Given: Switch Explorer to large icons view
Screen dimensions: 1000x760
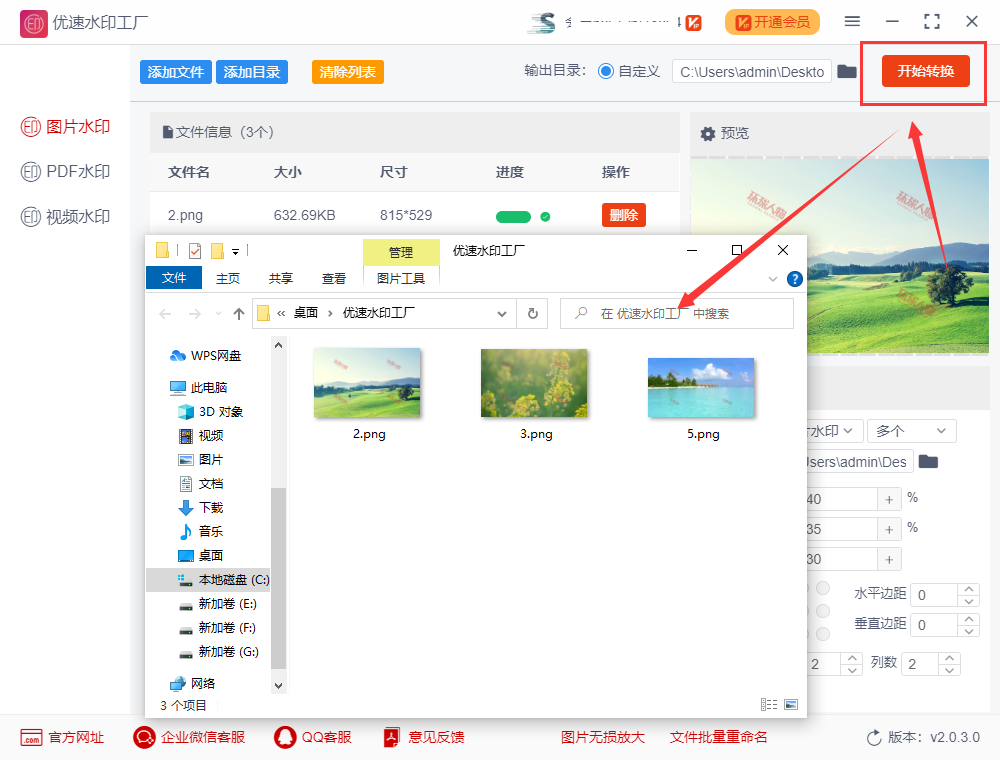Looking at the screenshot, I should point(791,705).
